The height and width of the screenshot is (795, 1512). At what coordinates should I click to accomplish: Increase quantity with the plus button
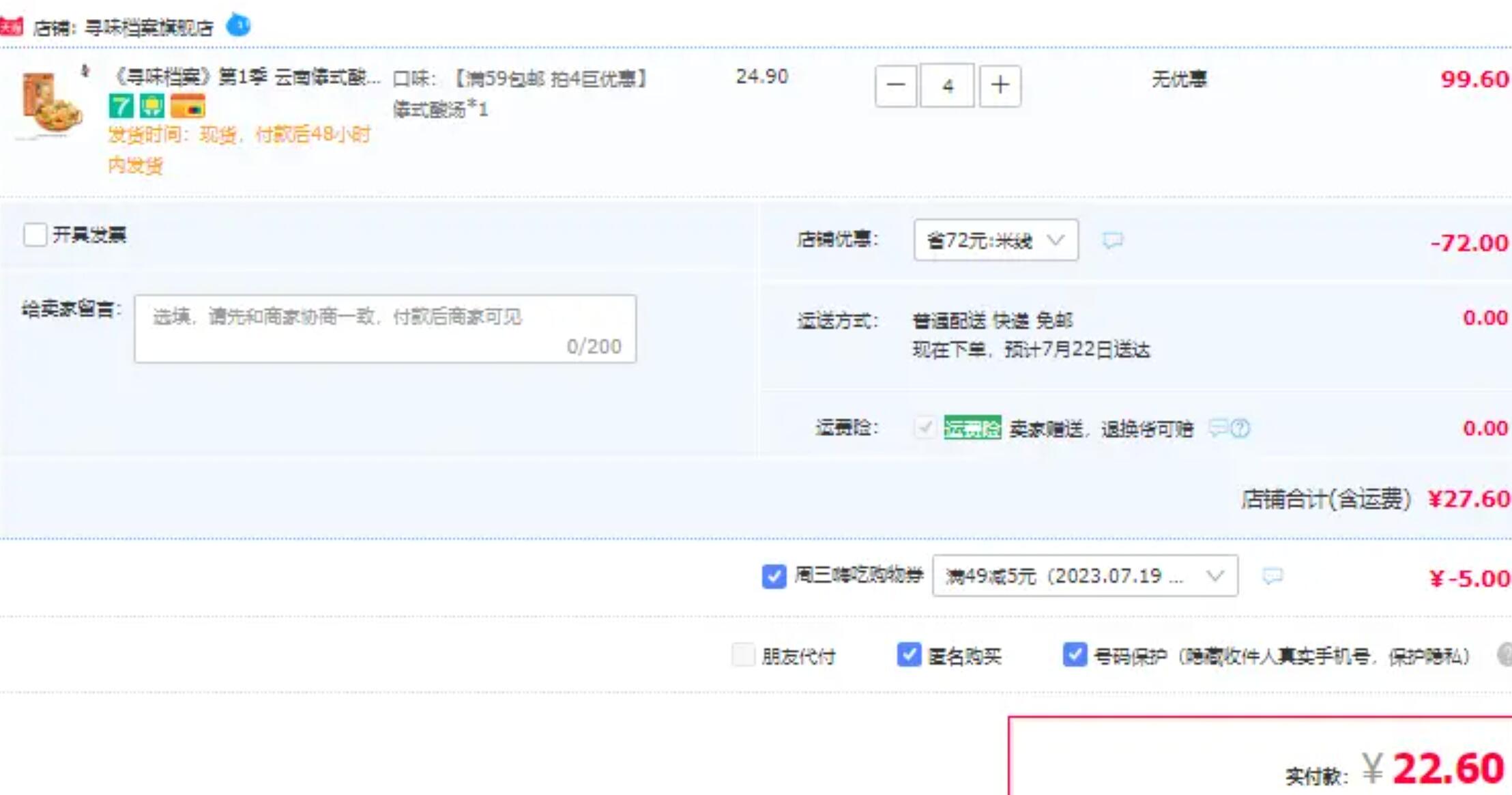1000,86
